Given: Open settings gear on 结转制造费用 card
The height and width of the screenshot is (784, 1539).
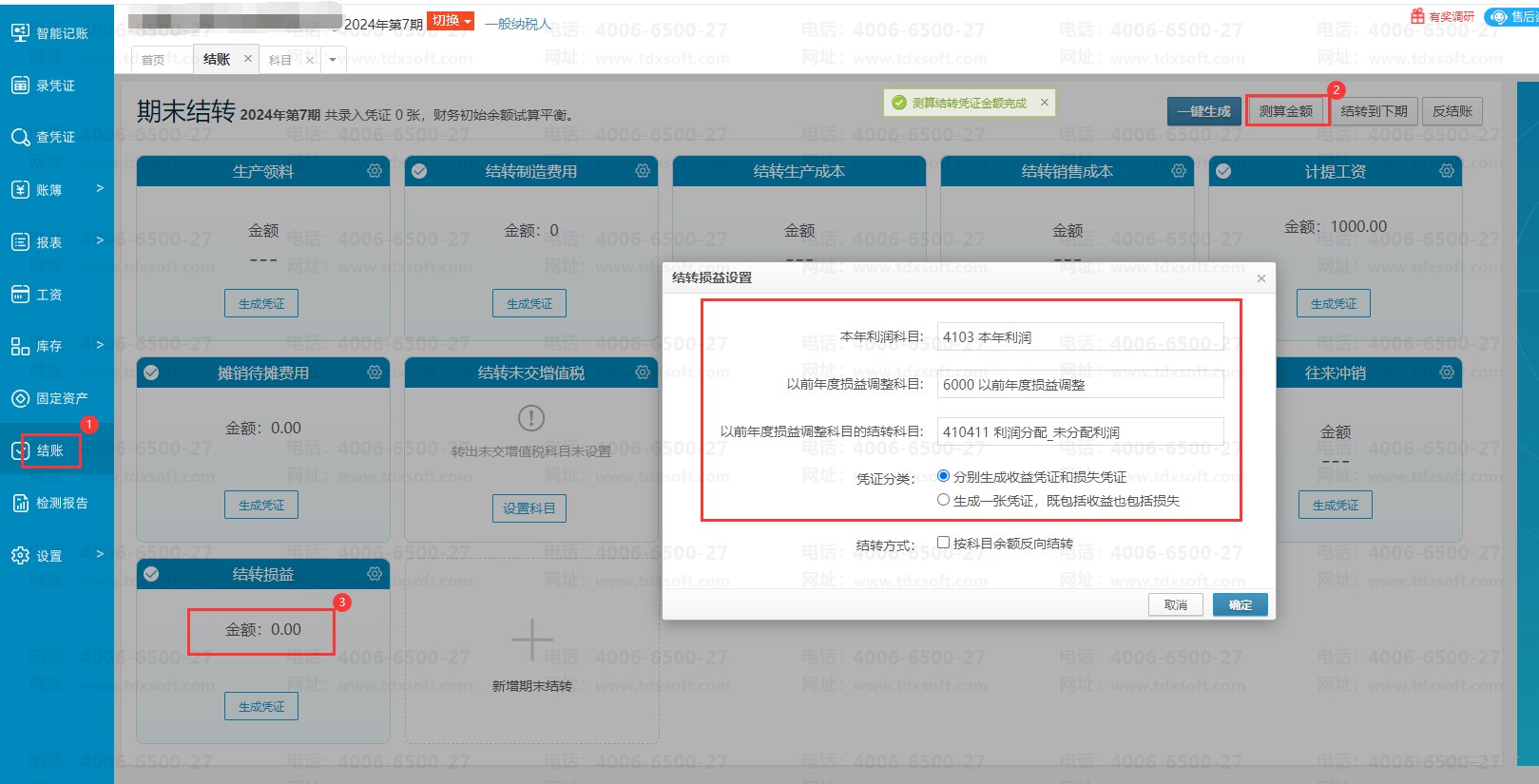Looking at the screenshot, I should [x=643, y=171].
